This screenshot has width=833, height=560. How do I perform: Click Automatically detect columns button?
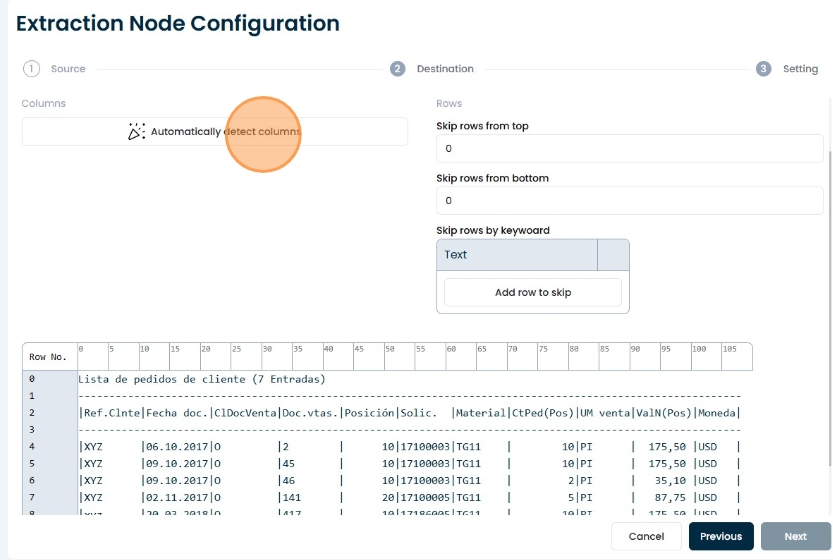coord(215,131)
